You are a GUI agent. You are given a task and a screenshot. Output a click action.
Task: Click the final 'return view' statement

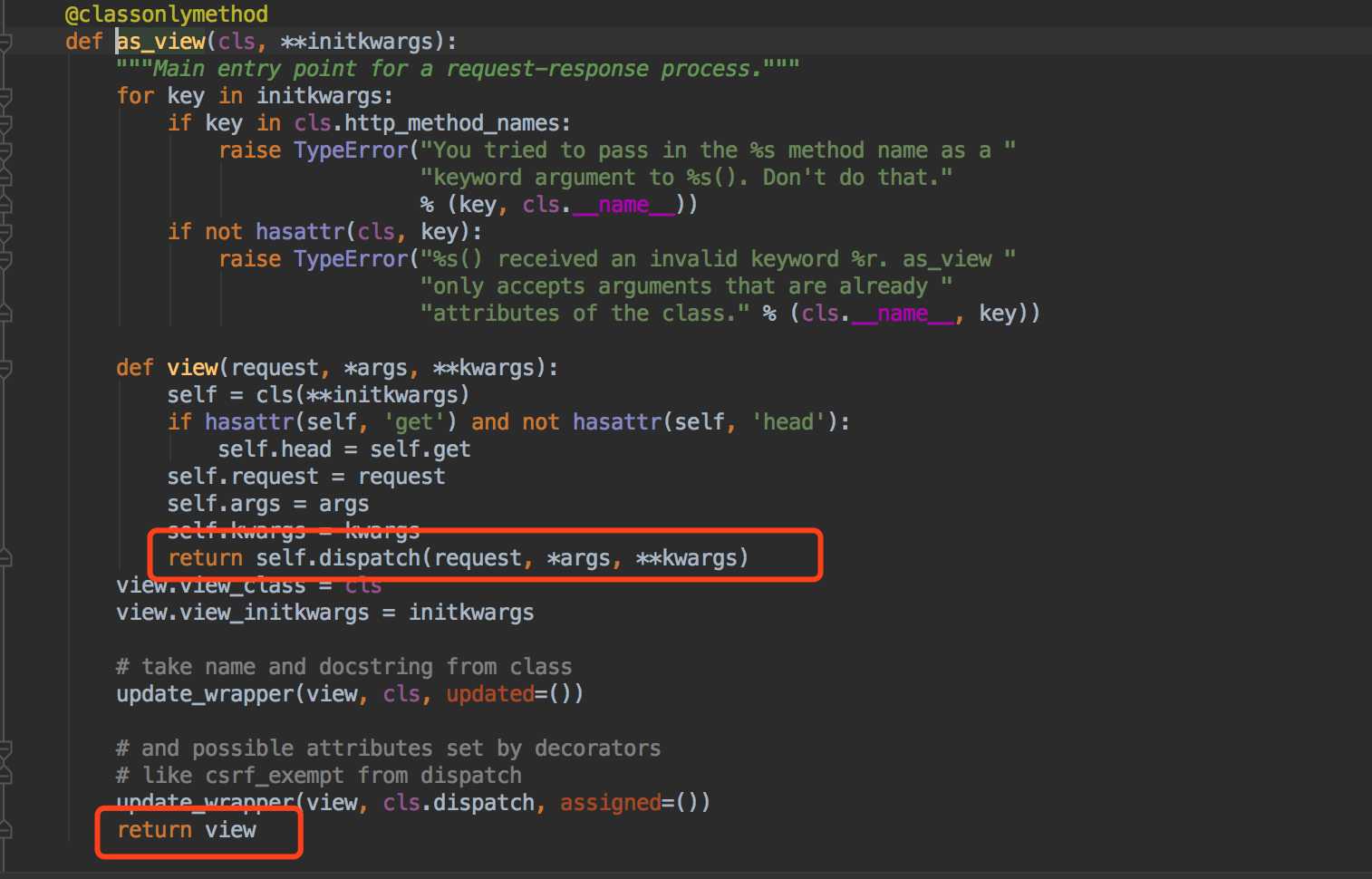tap(187, 830)
